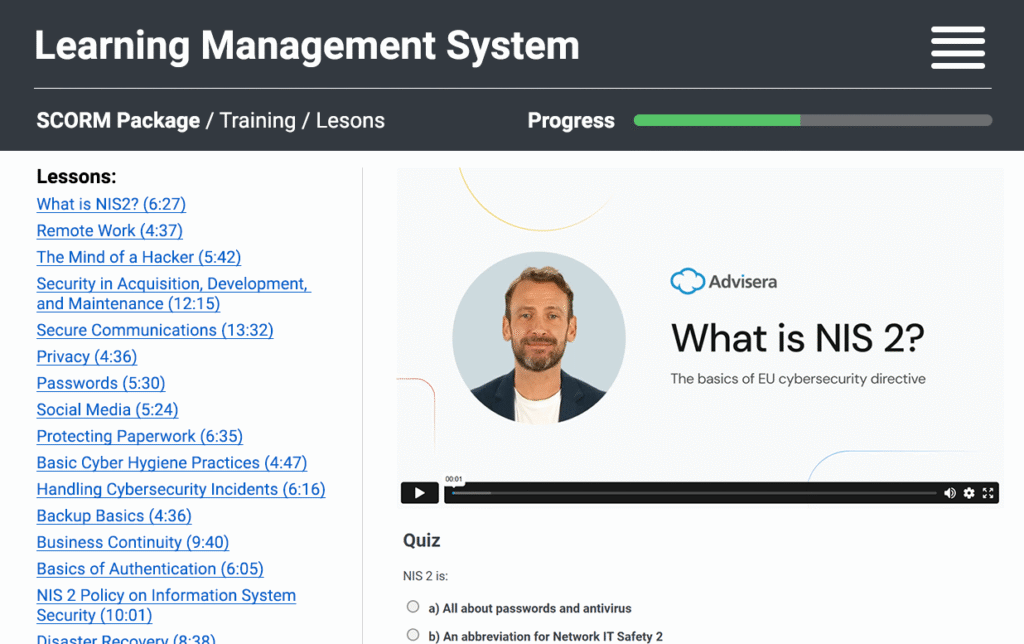The image size is (1024, 644).
Task: Open the hamburger navigation menu
Action: tap(957, 46)
